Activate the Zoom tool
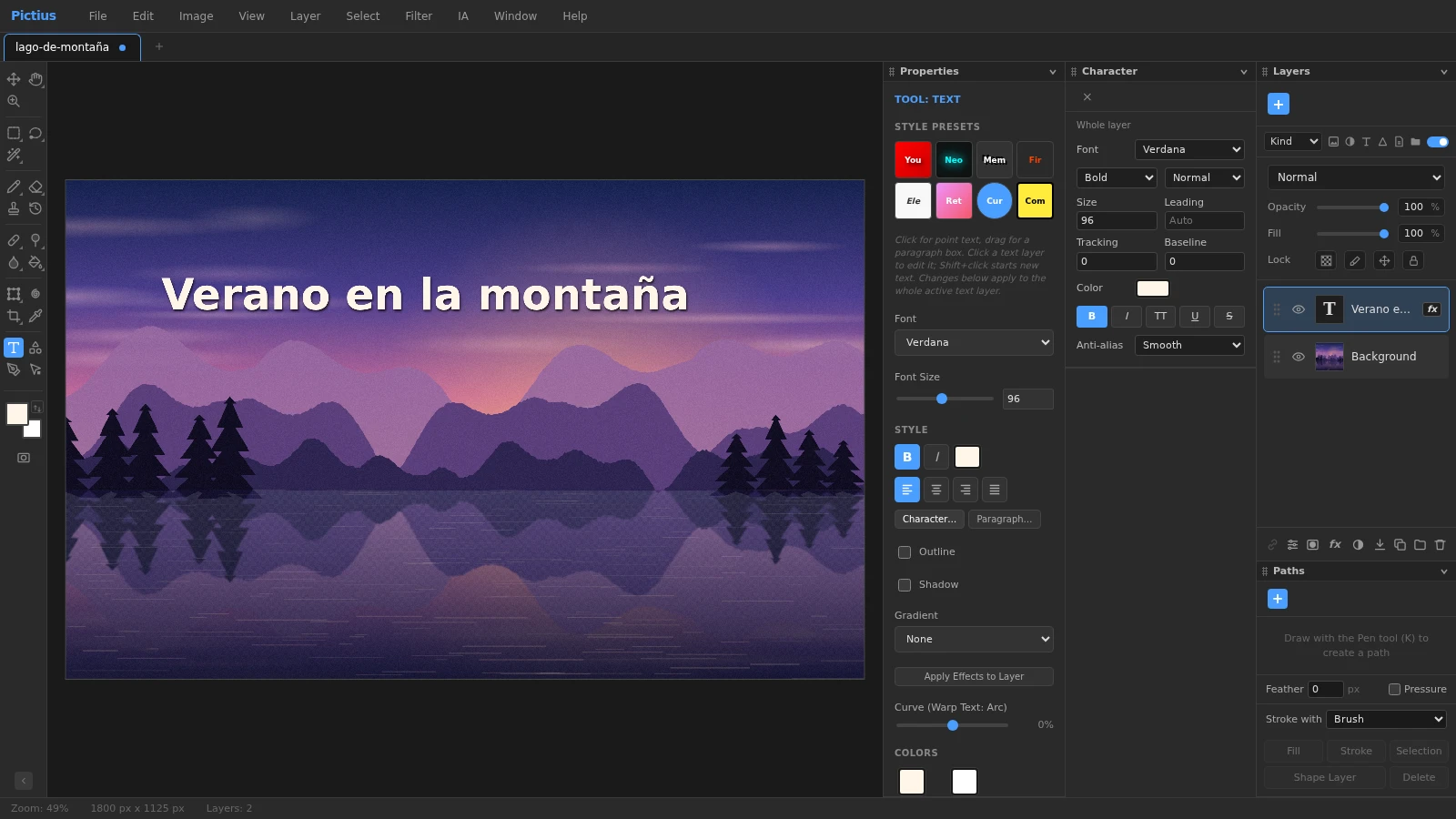 pos(14,101)
